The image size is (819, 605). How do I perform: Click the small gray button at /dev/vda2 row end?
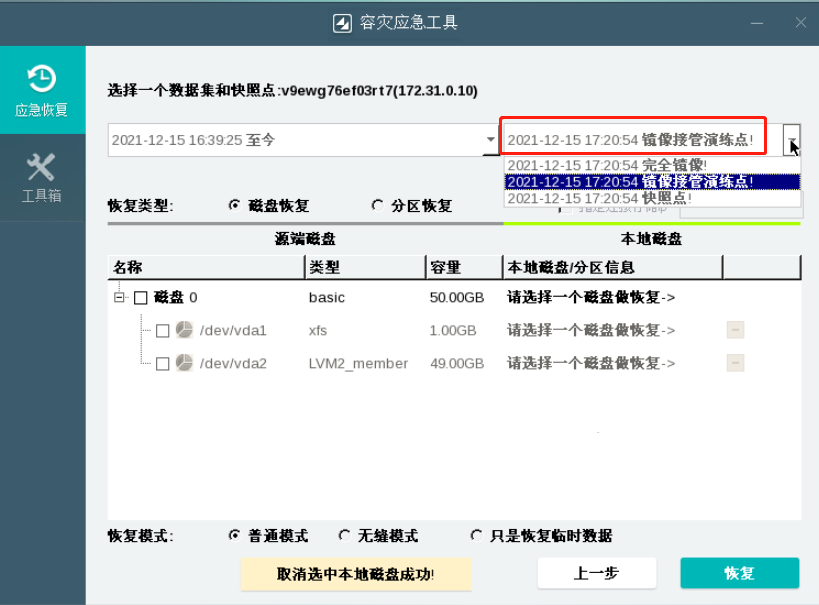click(x=735, y=364)
